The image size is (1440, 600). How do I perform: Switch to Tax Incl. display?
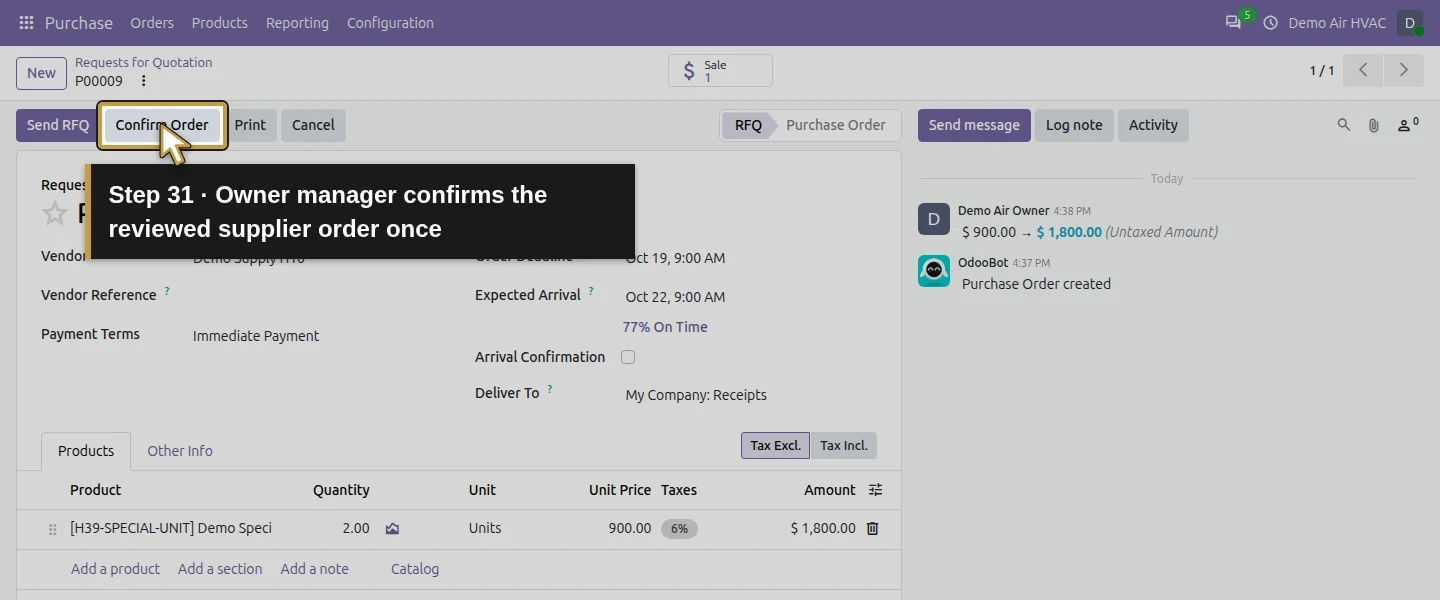click(x=844, y=445)
